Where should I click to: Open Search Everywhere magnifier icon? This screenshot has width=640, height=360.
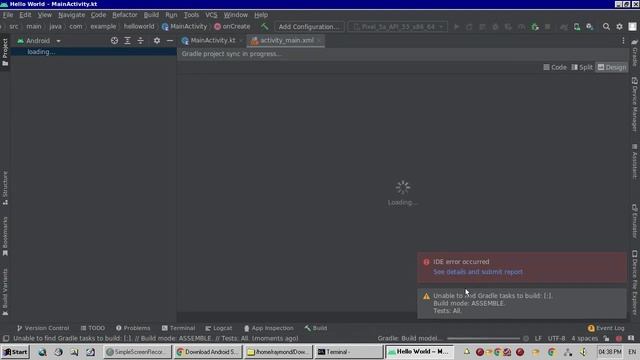pos(606,27)
